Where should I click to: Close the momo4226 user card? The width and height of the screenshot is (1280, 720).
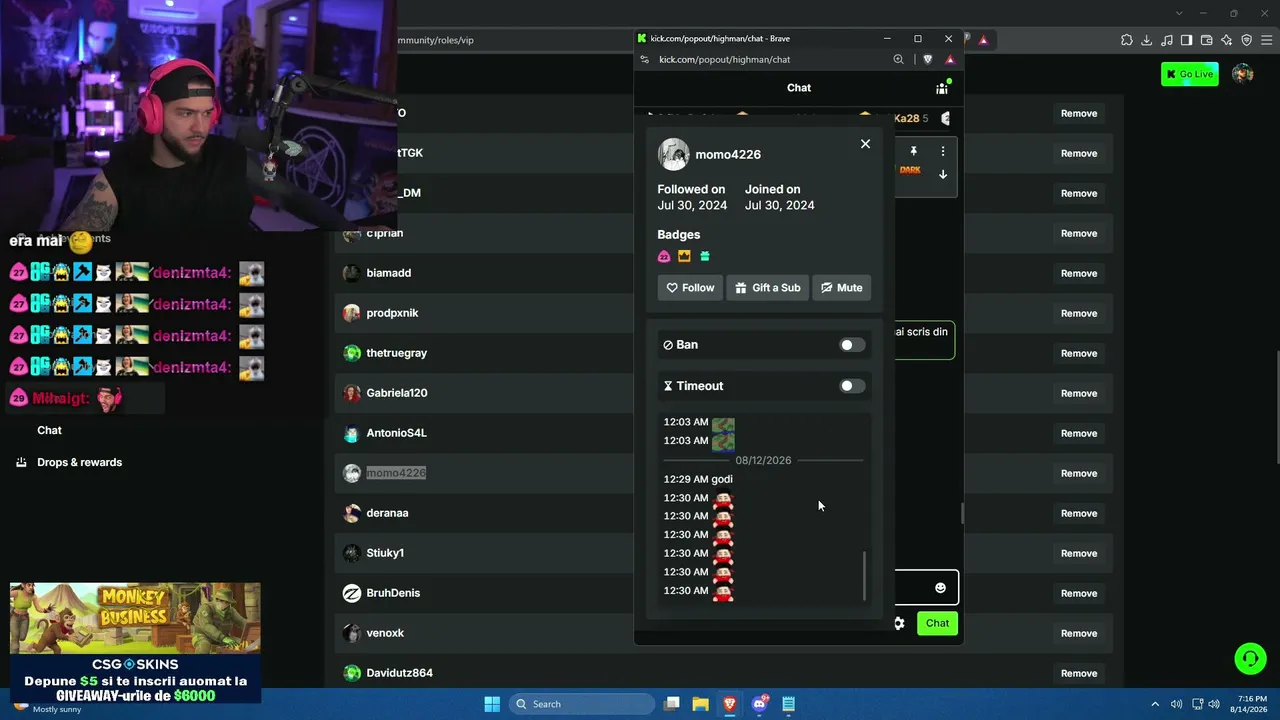click(865, 144)
